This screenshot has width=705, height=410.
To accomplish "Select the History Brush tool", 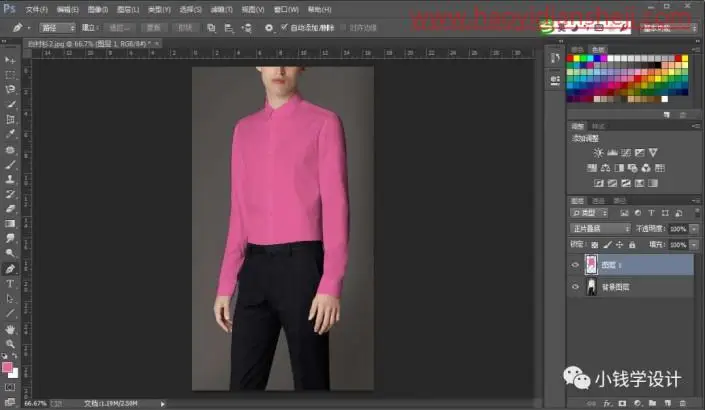I will pyautogui.click(x=10, y=194).
